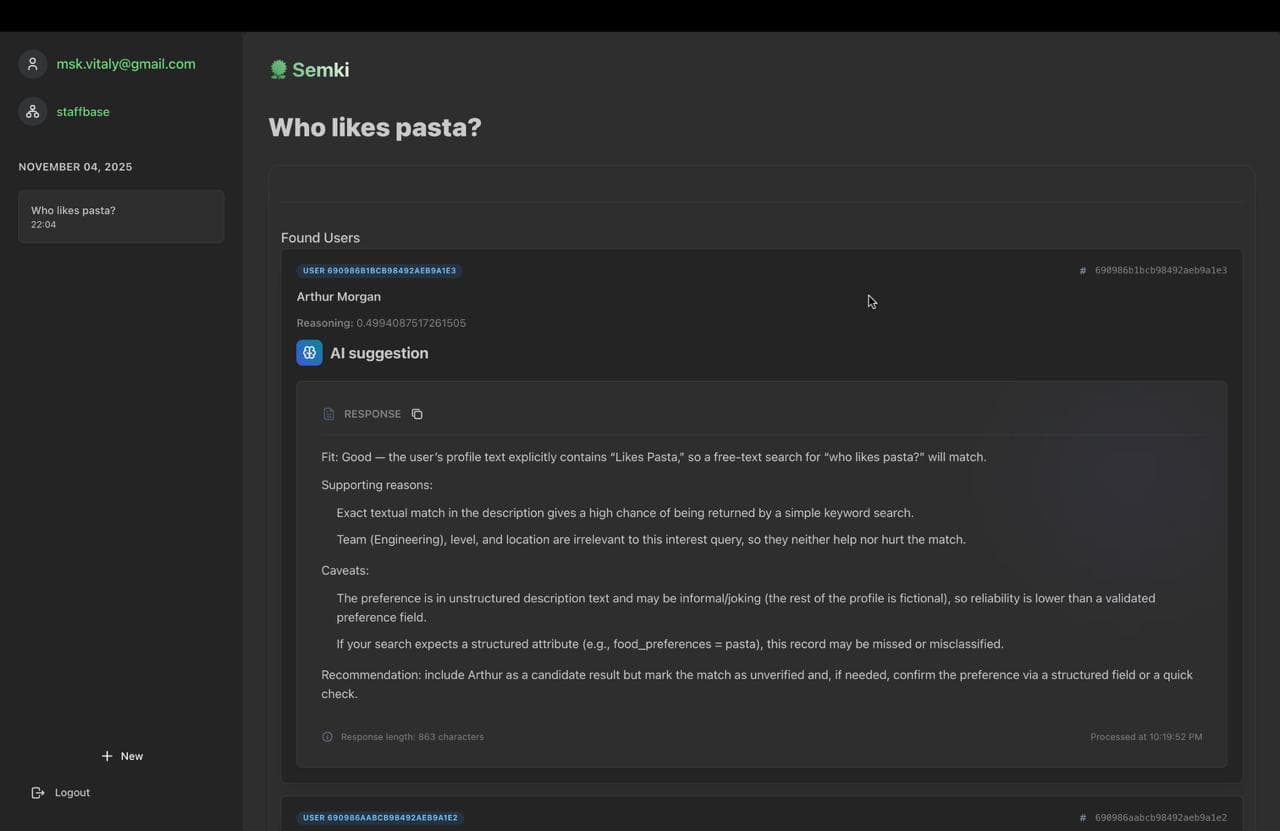Open the 'Who likes pasta?' history entry
1280x831 pixels.
[x=121, y=216]
